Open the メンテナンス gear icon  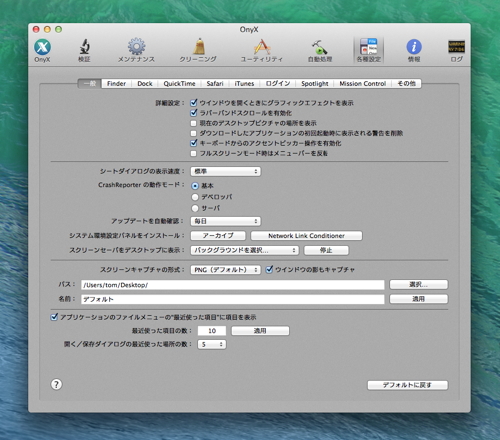(136, 50)
